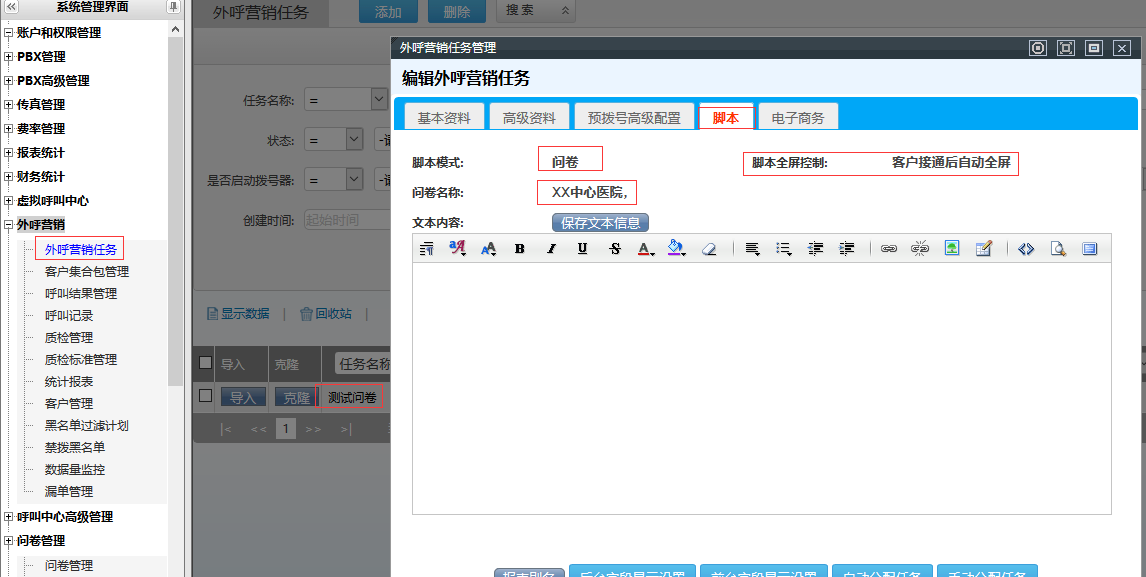Viewport: 1146px width, 577px height.
Task: Open the 状态 operator dropdown
Action: (x=354, y=139)
